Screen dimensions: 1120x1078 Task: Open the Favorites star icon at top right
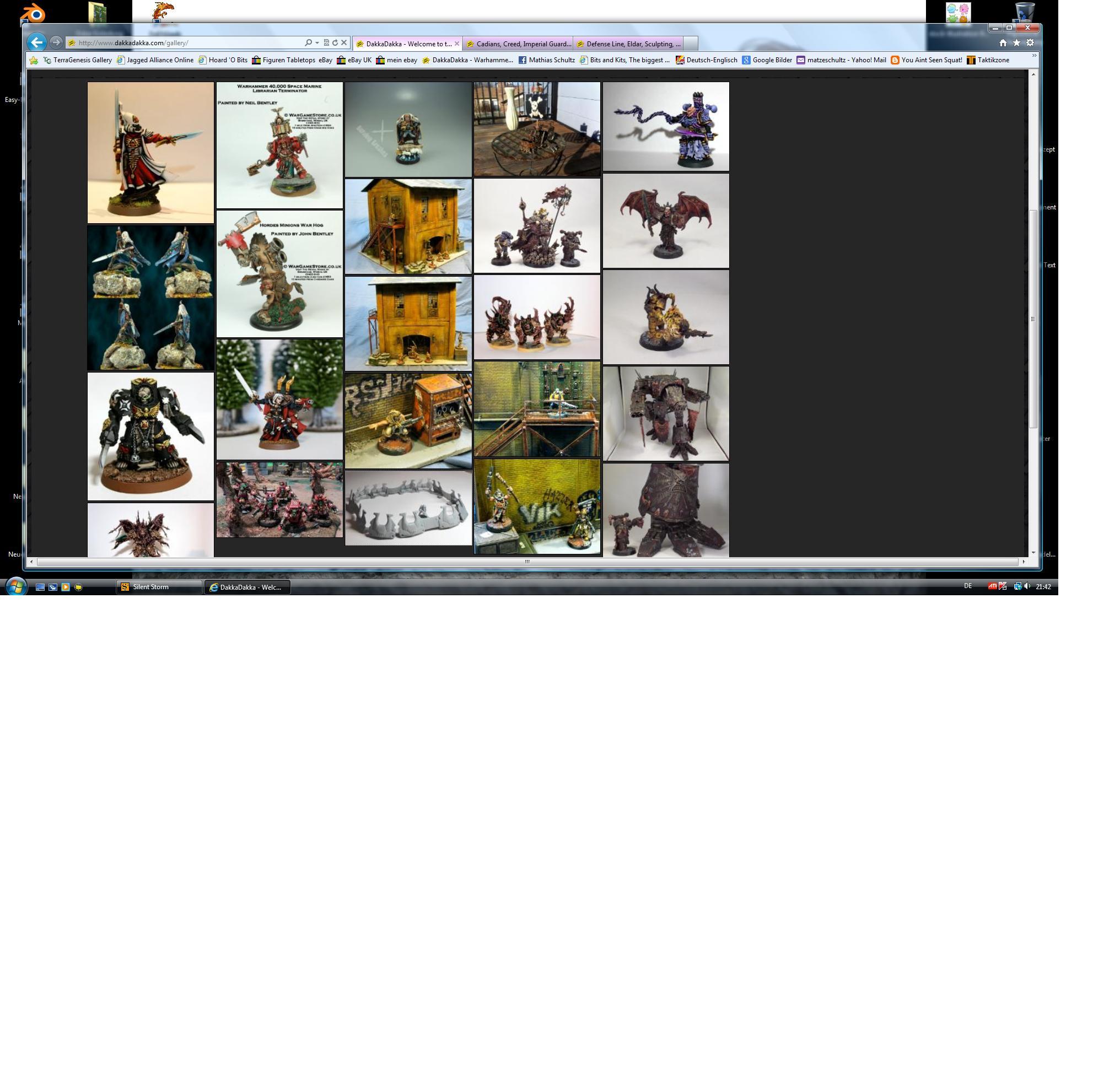(1016, 43)
